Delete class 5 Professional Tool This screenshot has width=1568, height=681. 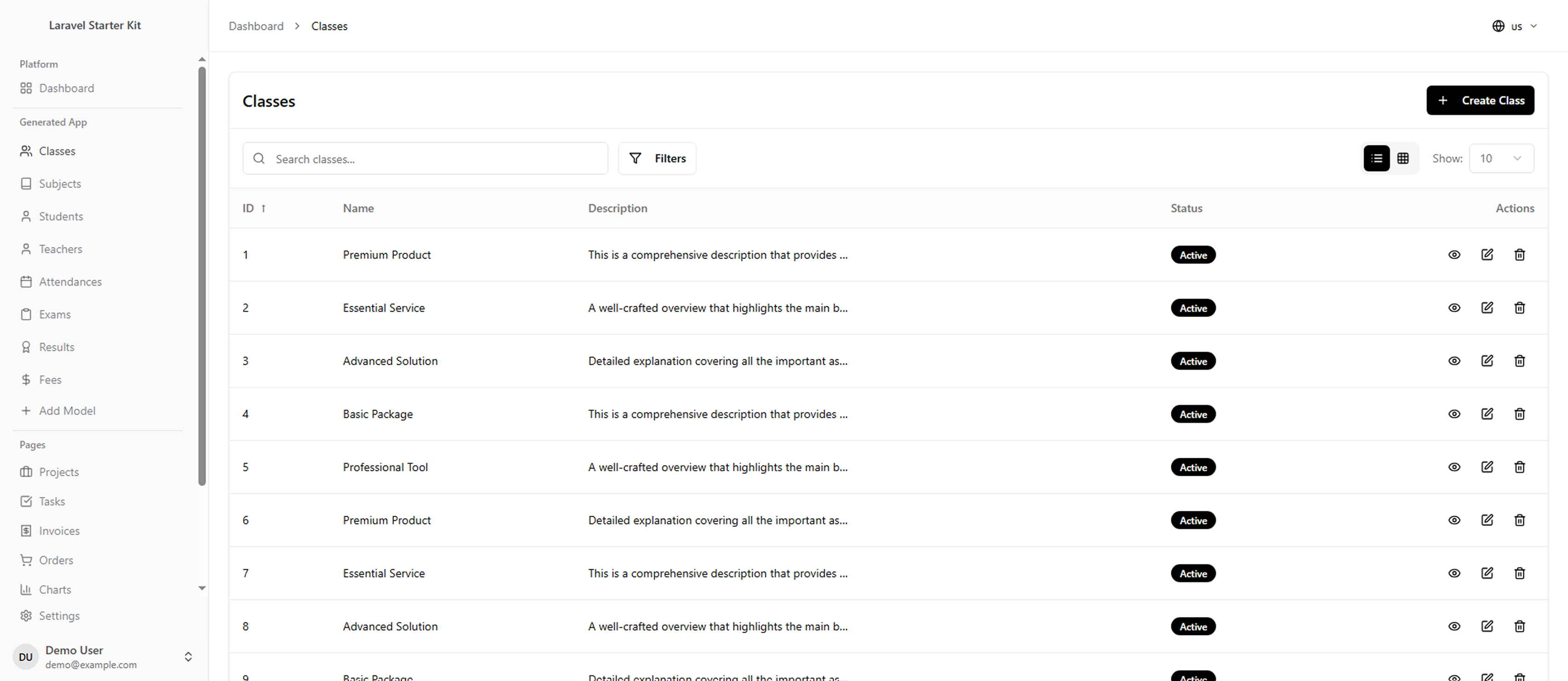pyautogui.click(x=1520, y=467)
